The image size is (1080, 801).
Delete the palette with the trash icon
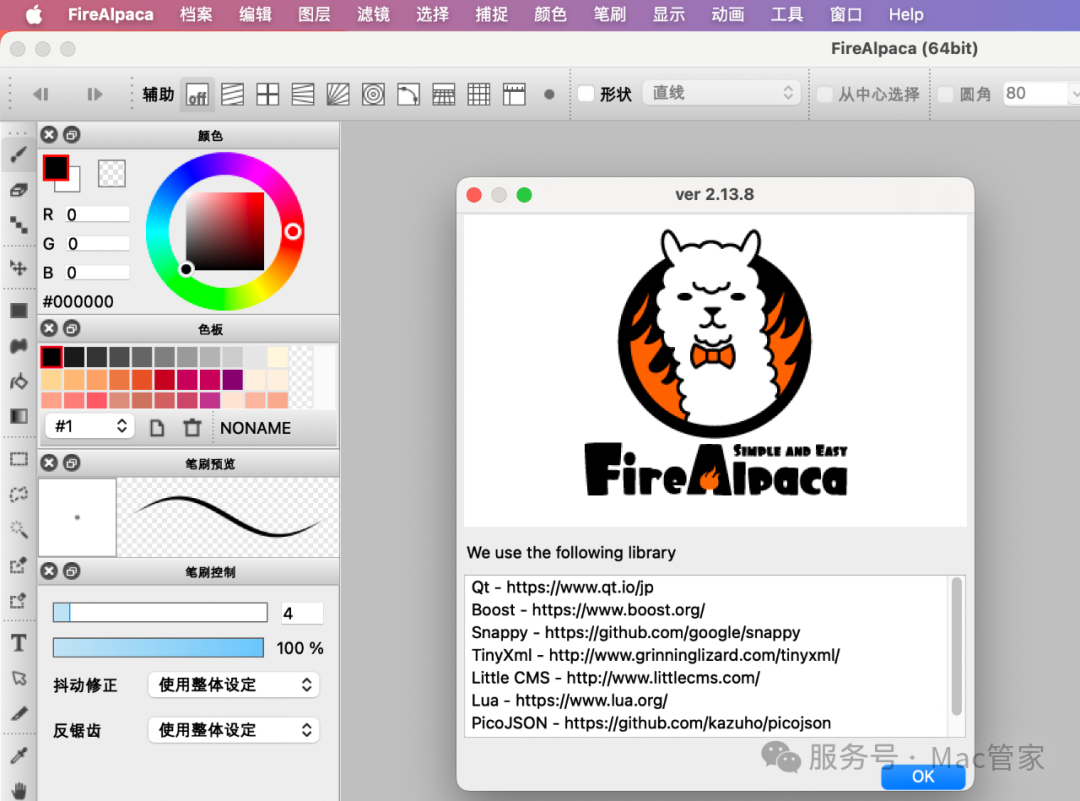192,428
